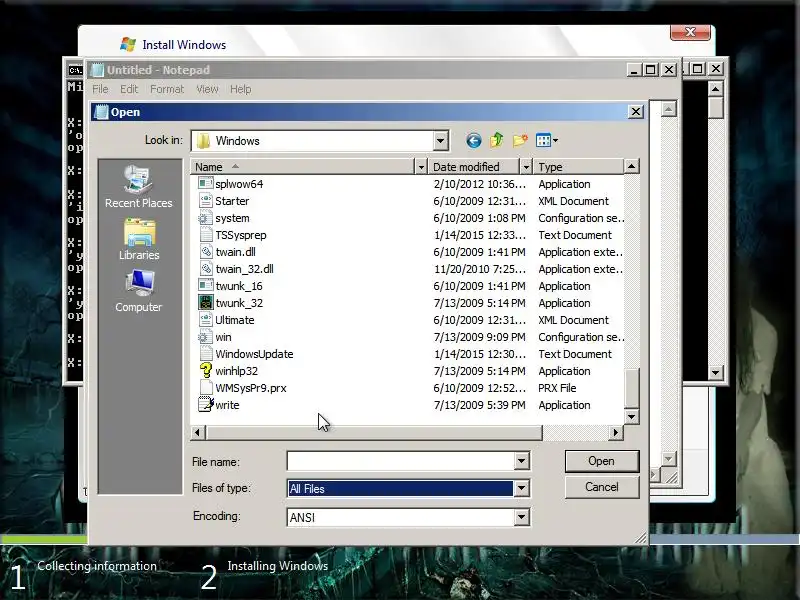This screenshot has width=800, height=600.
Task: Go back using the blue back arrow icon
Action: coord(473,140)
